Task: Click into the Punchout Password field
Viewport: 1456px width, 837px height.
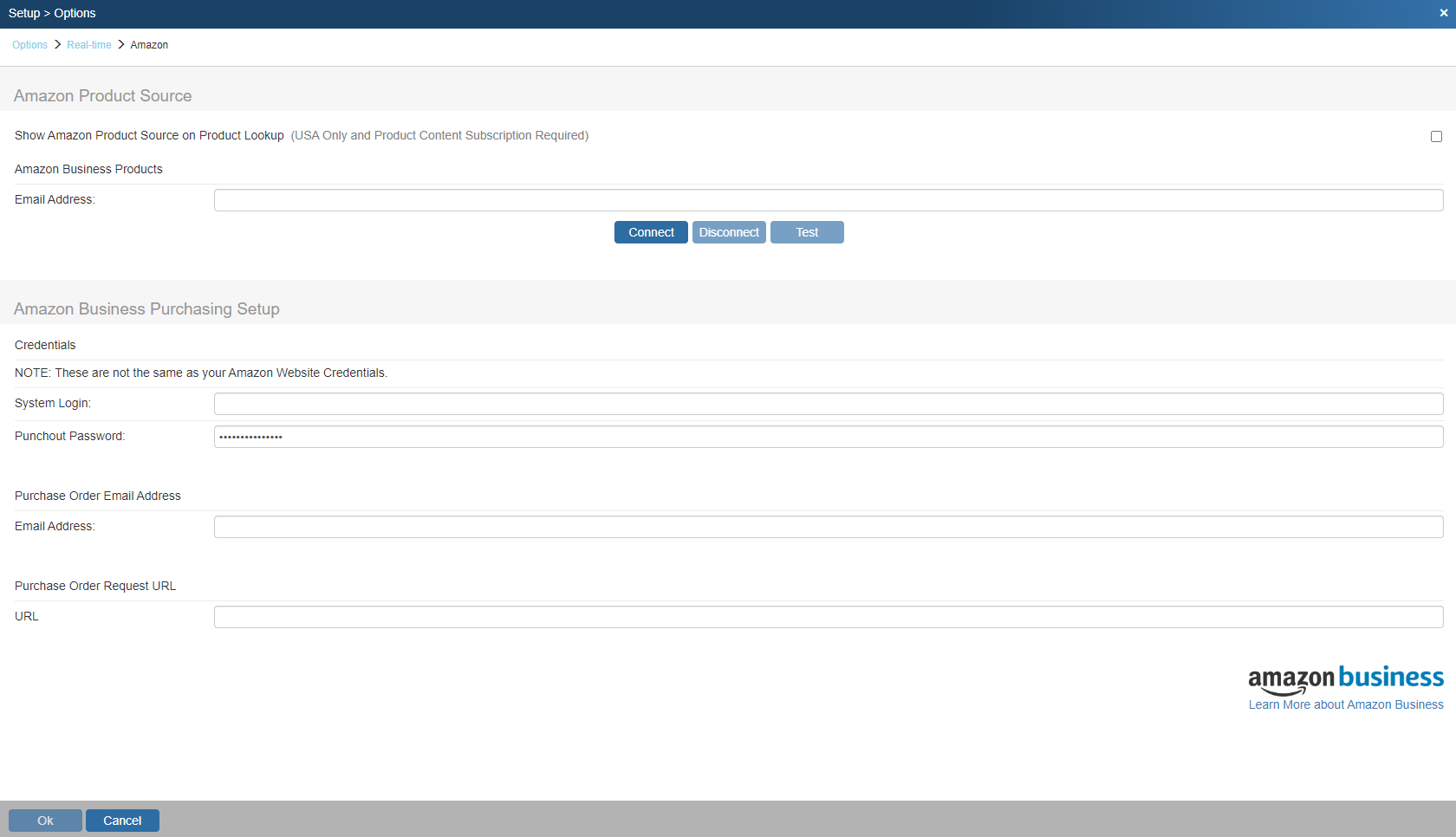Action: coord(829,437)
